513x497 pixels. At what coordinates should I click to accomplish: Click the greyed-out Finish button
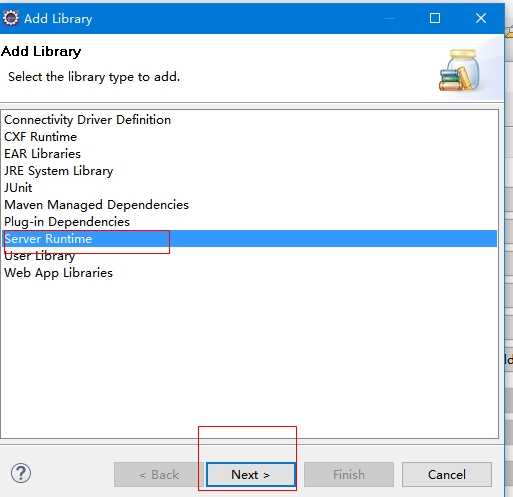(x=349, y=475)
